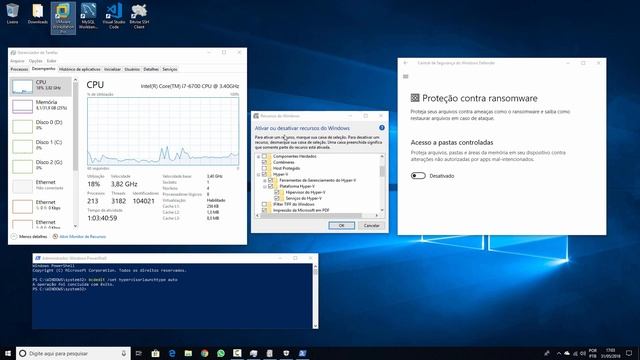Launch Microsoft Edge from the taskbar

(172, 353)
